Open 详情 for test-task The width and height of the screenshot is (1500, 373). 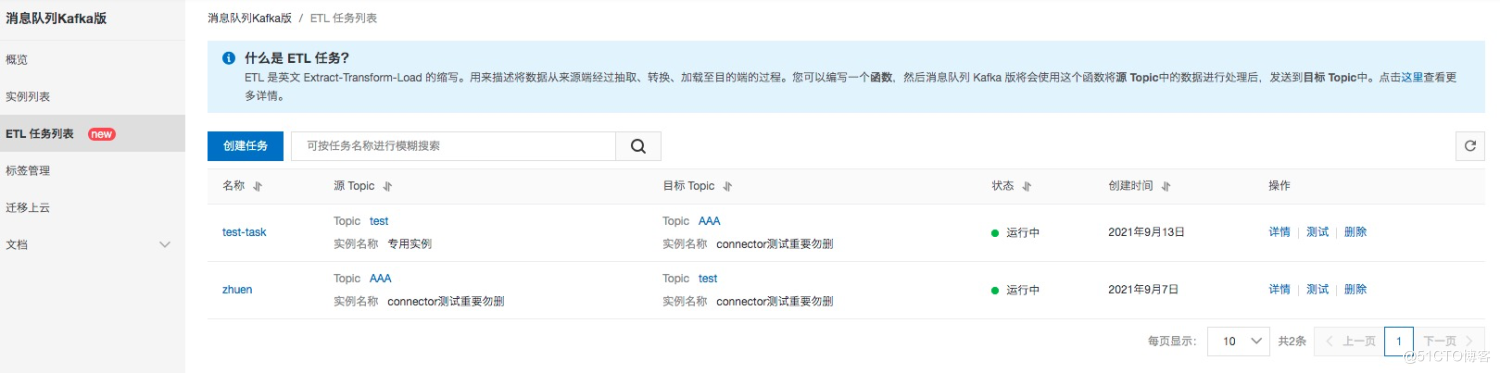coord(1279,232)
